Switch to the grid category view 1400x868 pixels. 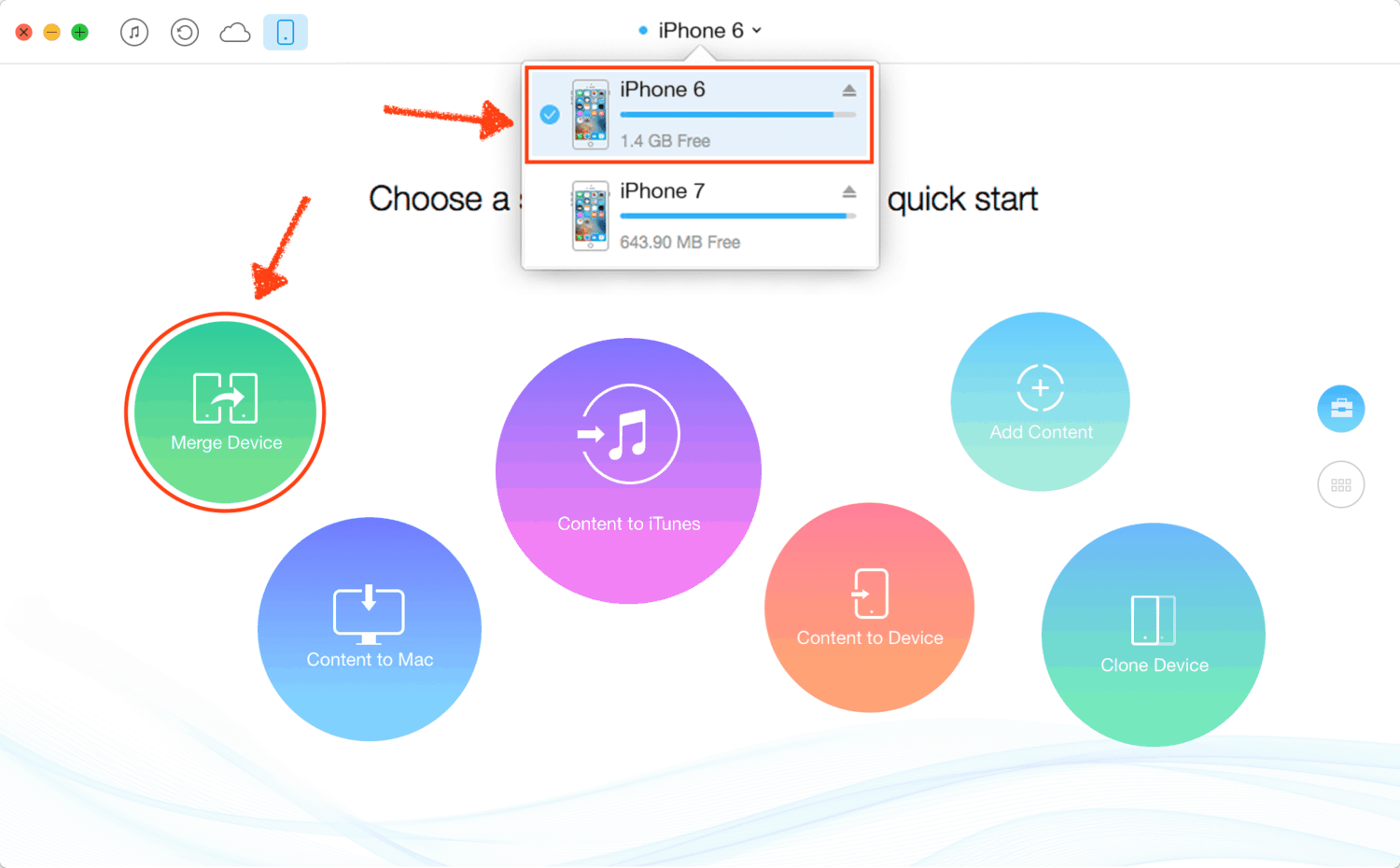(1341, 485)
